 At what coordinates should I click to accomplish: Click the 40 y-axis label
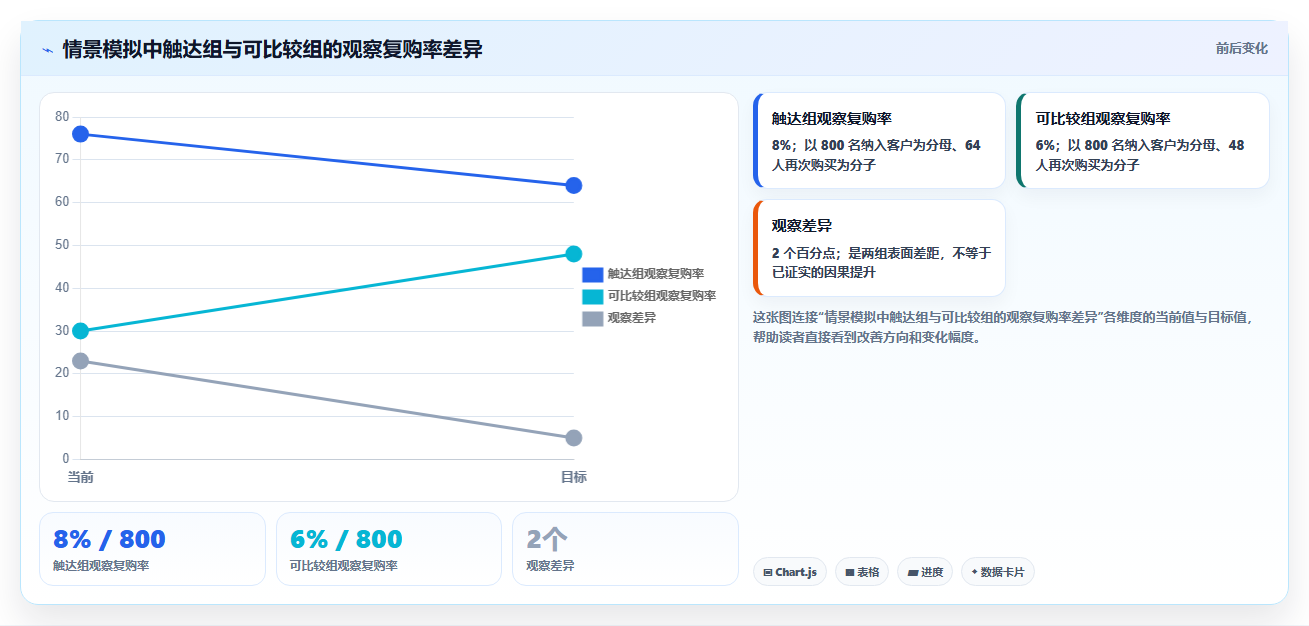[x=62, y=288]
